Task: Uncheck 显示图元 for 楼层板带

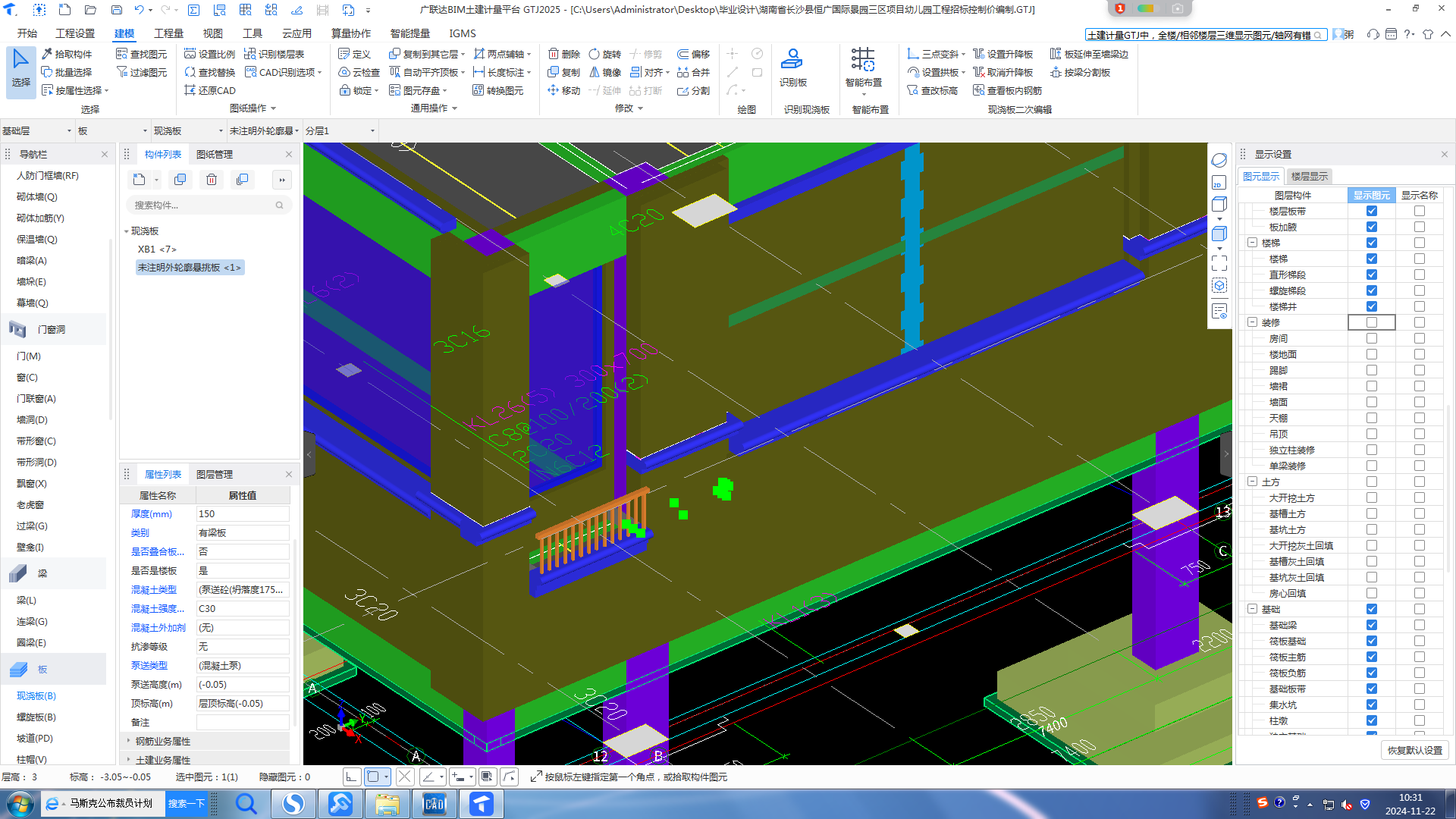Action: (x=1371, y=211)
